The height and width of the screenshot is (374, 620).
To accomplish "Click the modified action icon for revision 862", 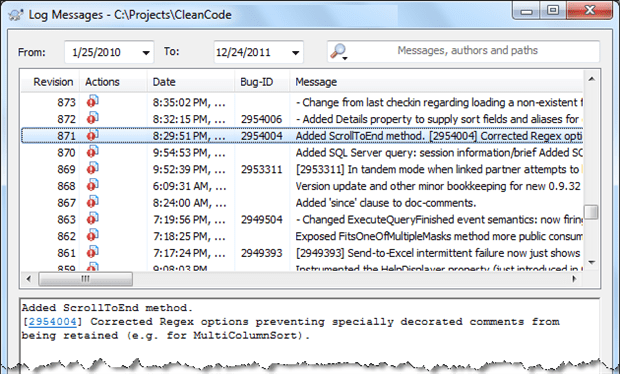I will tap(93, 235).
